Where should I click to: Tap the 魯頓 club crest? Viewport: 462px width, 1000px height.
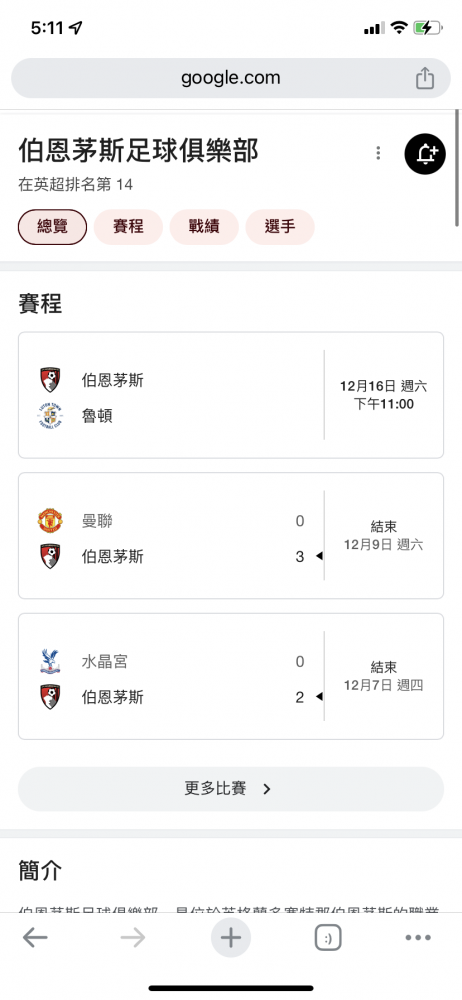(50, 416)
